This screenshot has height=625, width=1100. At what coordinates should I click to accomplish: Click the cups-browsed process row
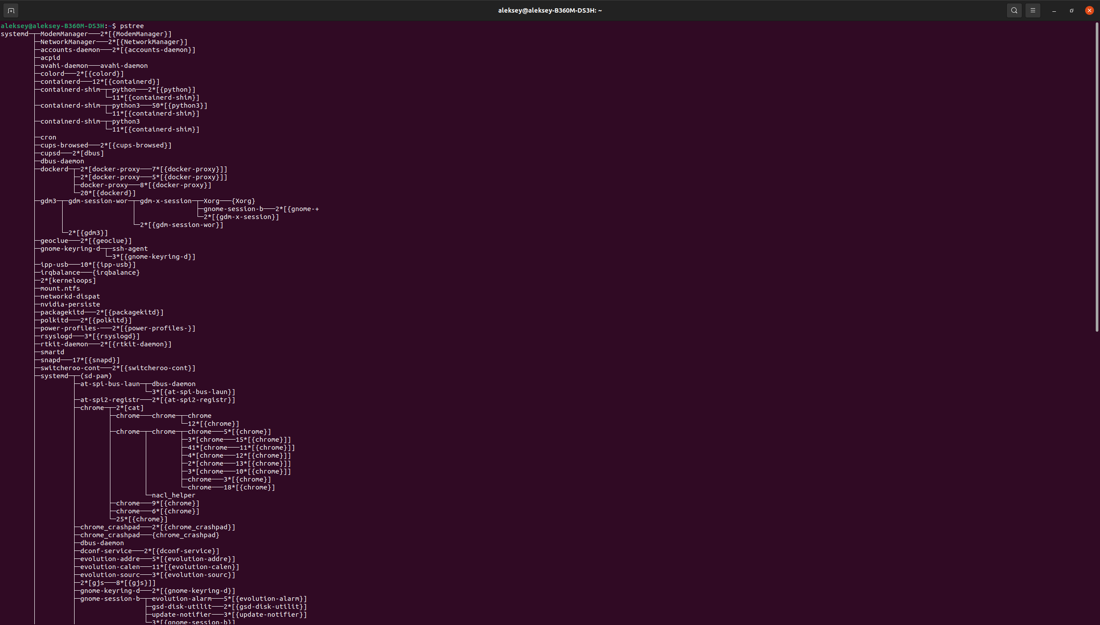tap(105, 145)
